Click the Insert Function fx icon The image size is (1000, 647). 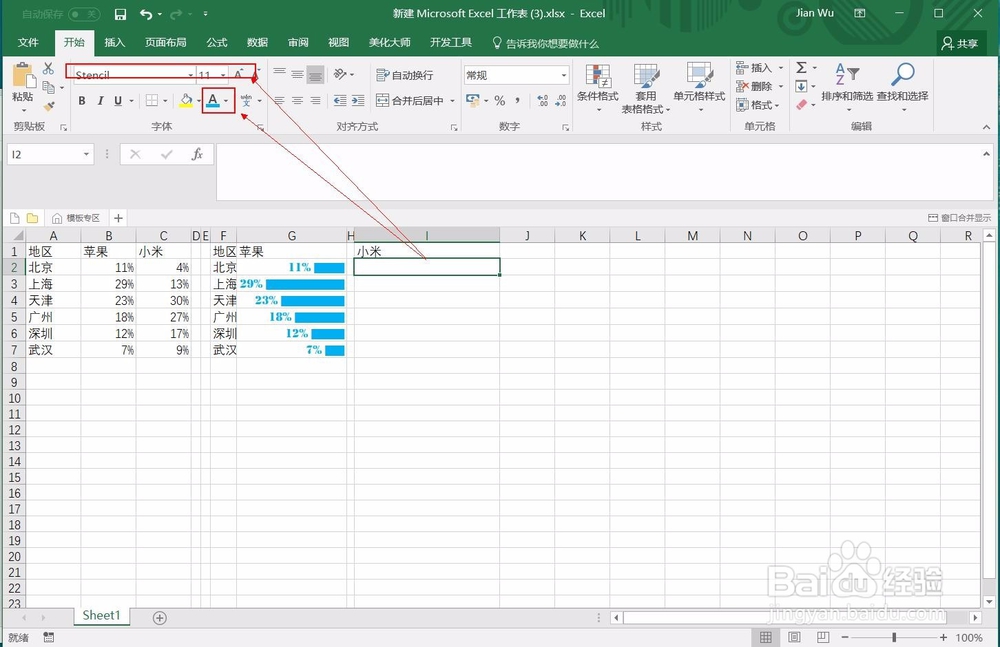(x=197, y=154)
